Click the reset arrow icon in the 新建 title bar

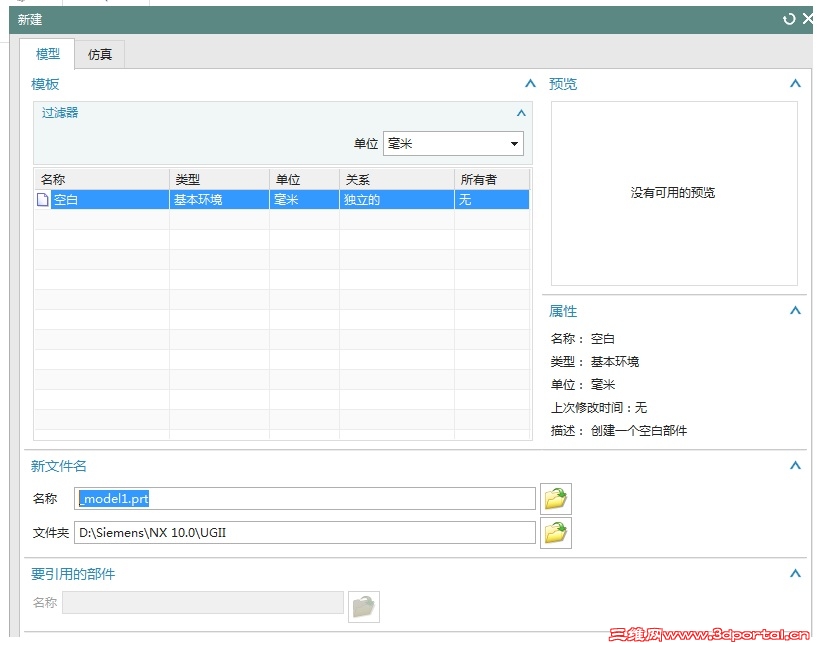[x=789, y=19]
